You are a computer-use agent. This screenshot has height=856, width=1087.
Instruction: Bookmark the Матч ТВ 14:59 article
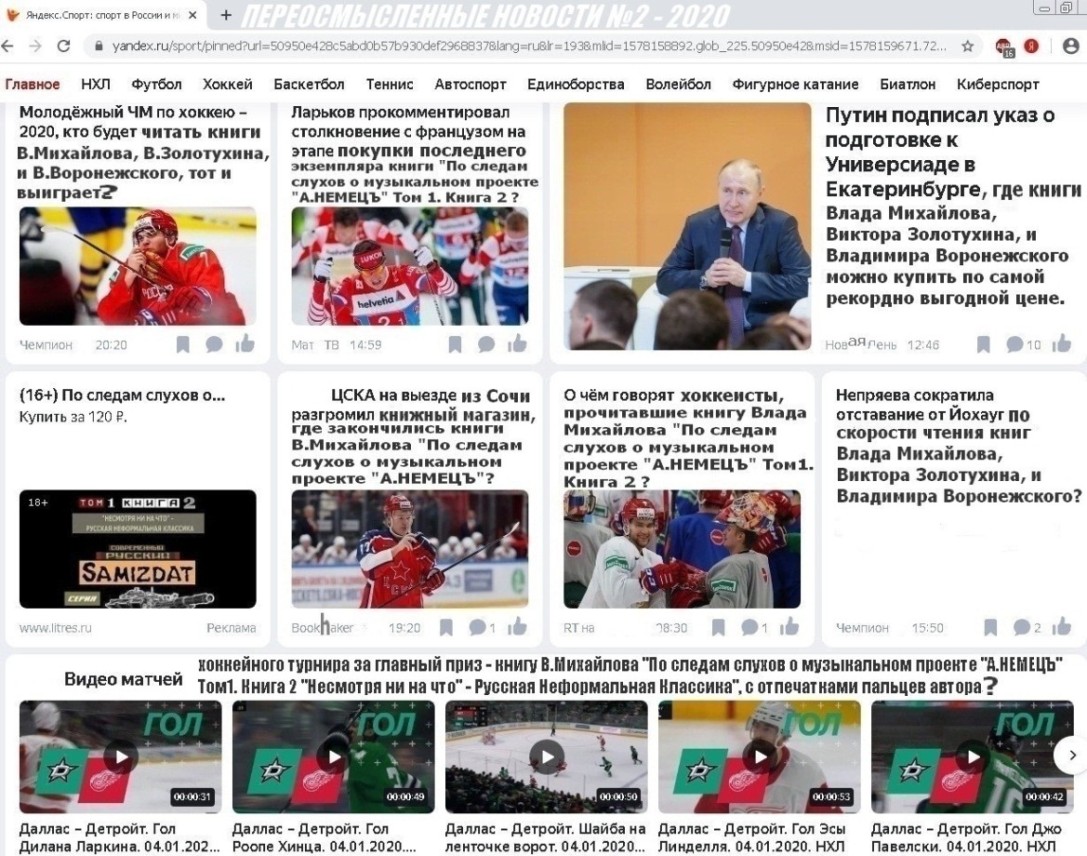pyautogui.click(x=455, y=344)
